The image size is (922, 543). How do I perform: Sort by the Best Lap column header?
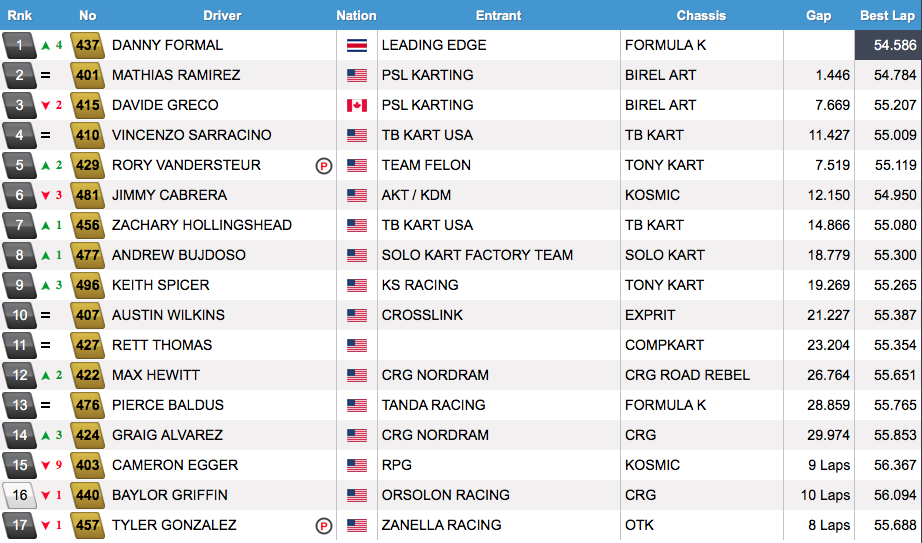click(x=888, y=15)
